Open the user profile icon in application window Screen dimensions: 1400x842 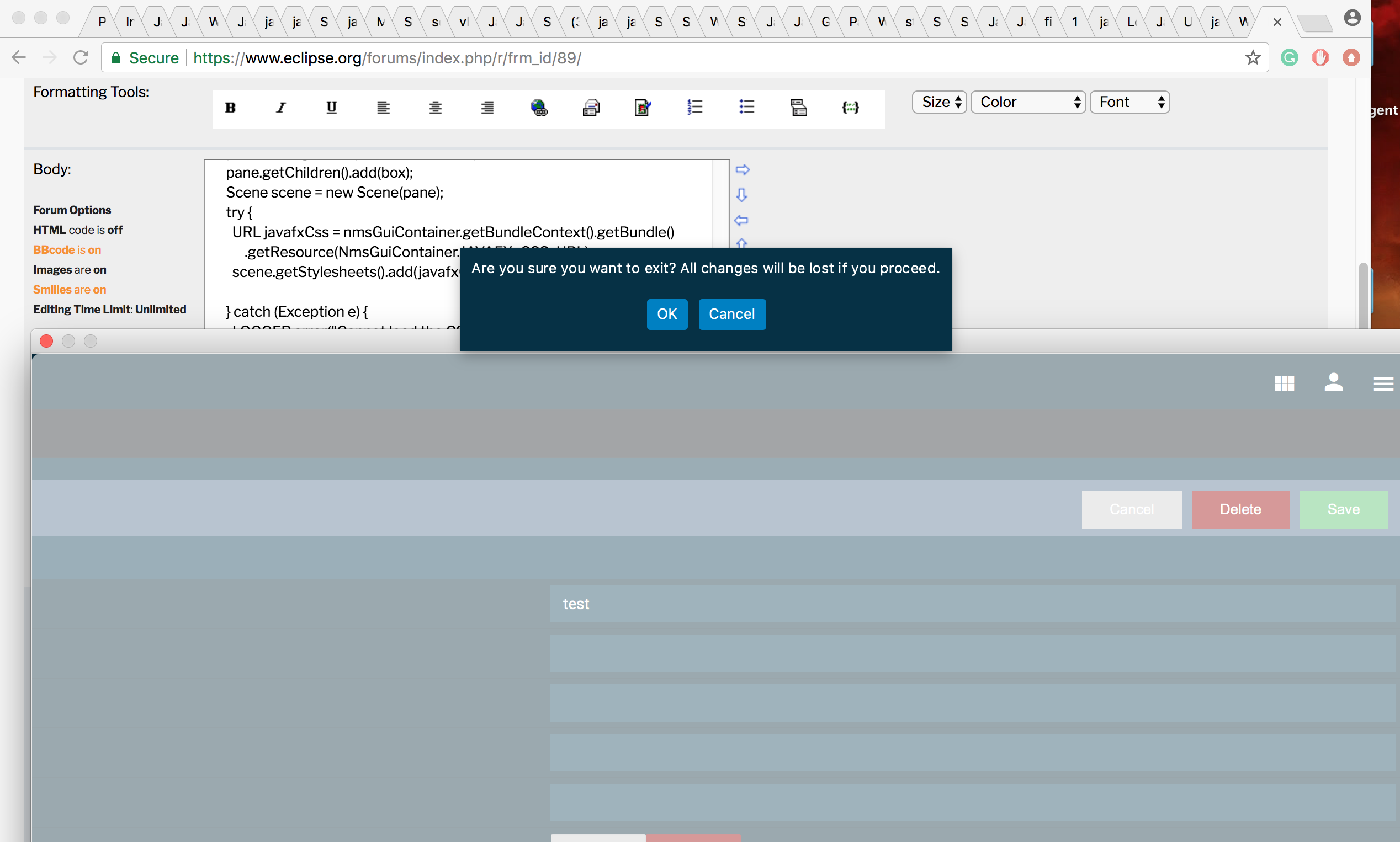[x=1334, y=382]
